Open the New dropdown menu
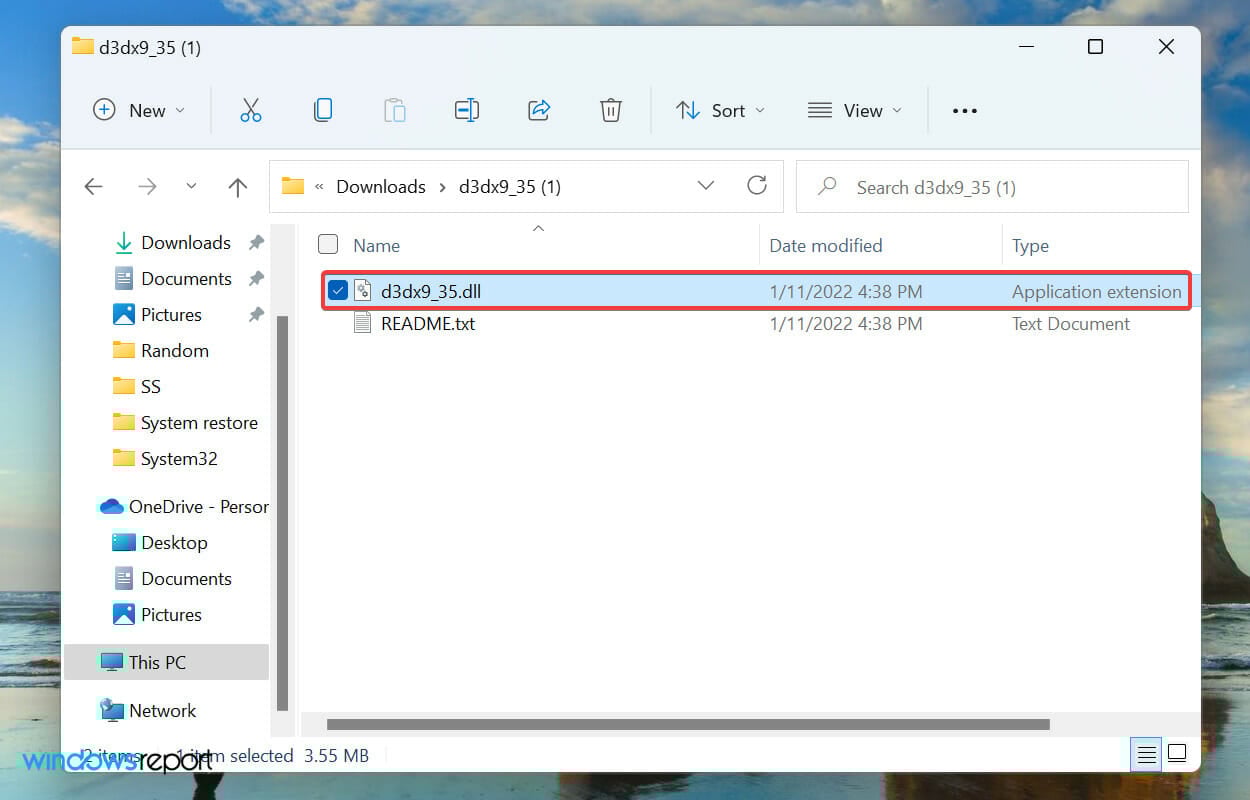Screen dimensions: 1250x800 click(x=139, y=110)
